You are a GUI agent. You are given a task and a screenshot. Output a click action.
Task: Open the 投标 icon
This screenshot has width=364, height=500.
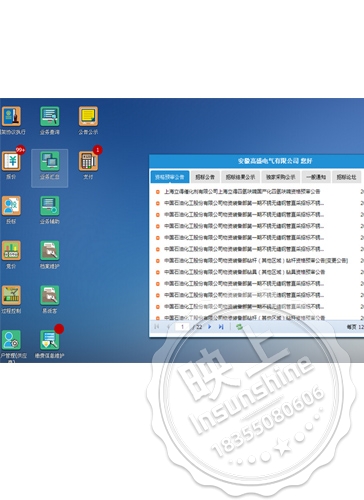click(11, 206)
